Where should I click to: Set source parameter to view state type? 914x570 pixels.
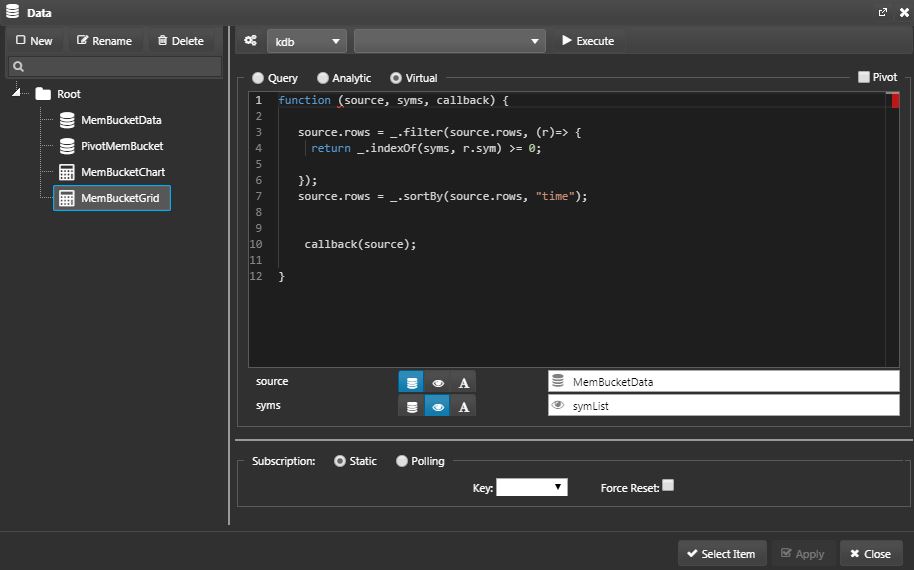coord(438,382)
